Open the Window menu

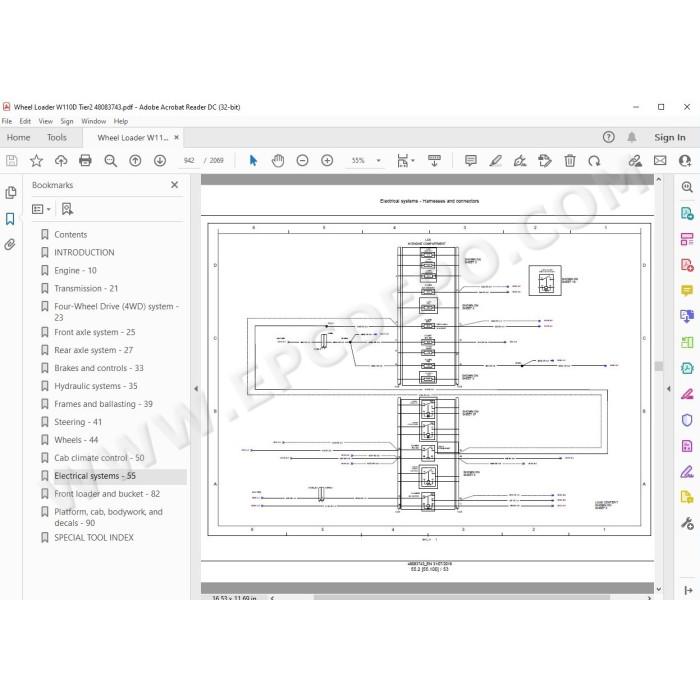(x=94, y=121)
